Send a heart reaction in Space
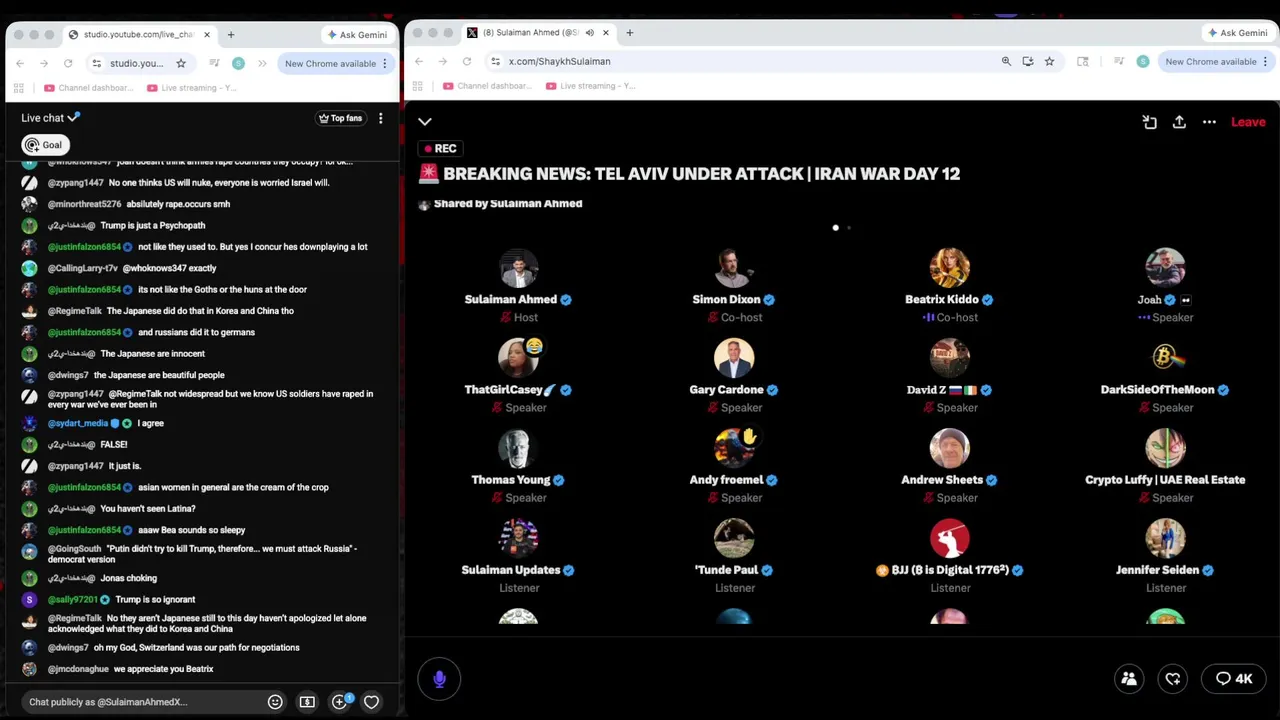 (1173, 679)
